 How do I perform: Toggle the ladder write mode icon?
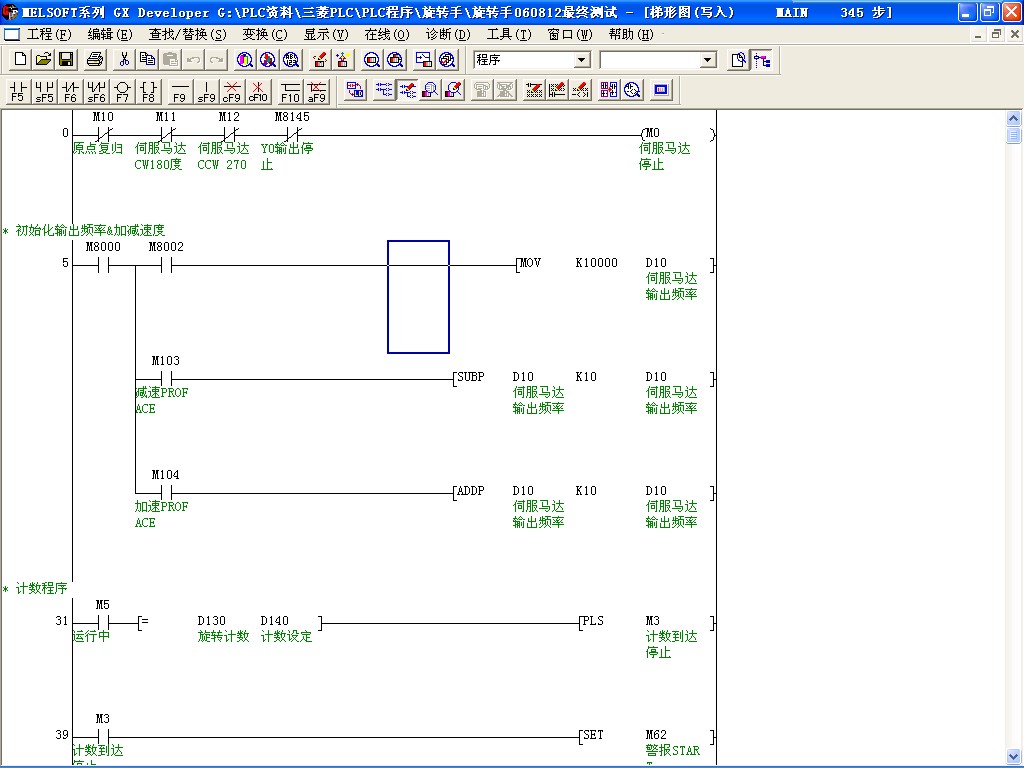pyautogui.click(x=408, y=90)
